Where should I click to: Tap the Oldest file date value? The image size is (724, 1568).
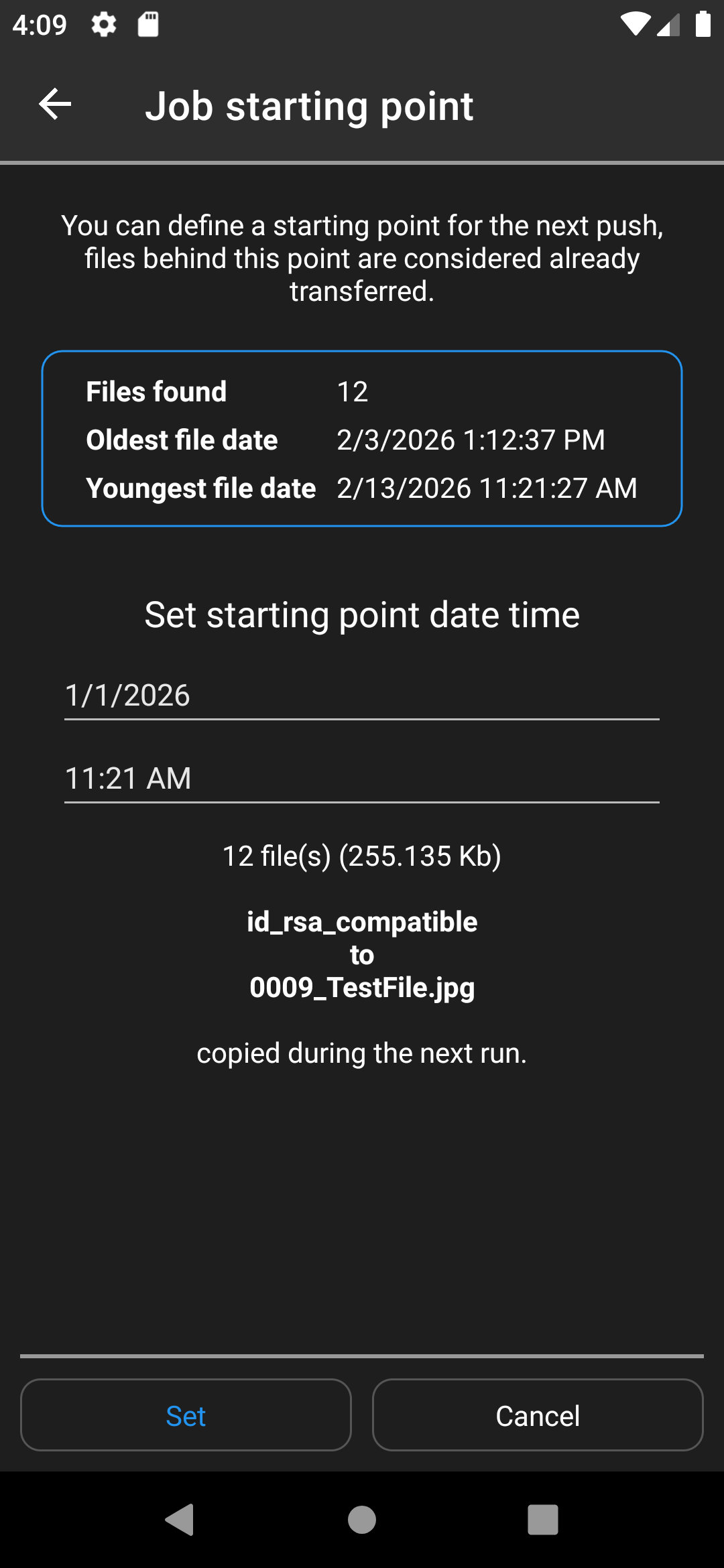471,440
